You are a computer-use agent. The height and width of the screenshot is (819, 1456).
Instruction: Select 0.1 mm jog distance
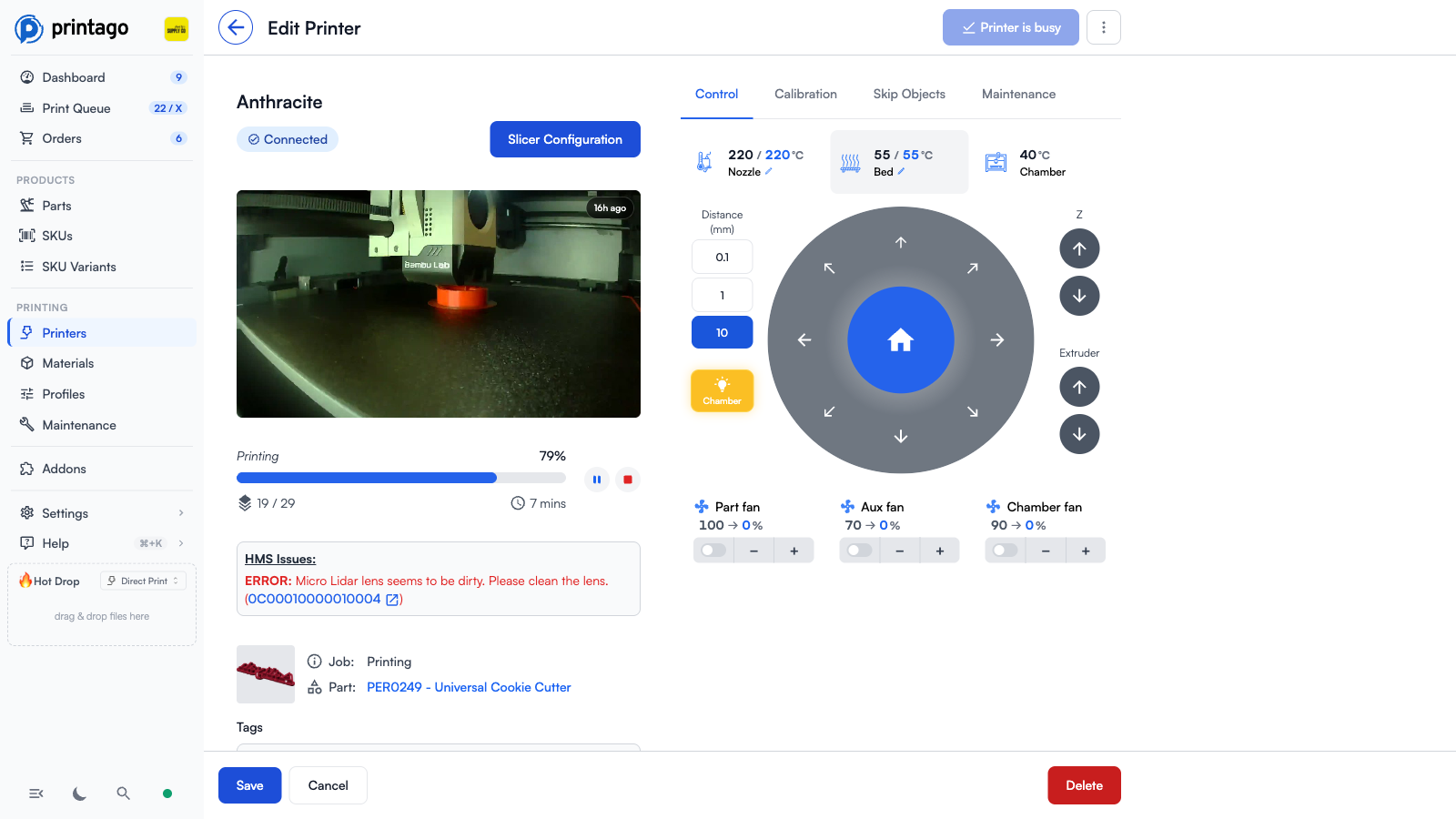722,257
